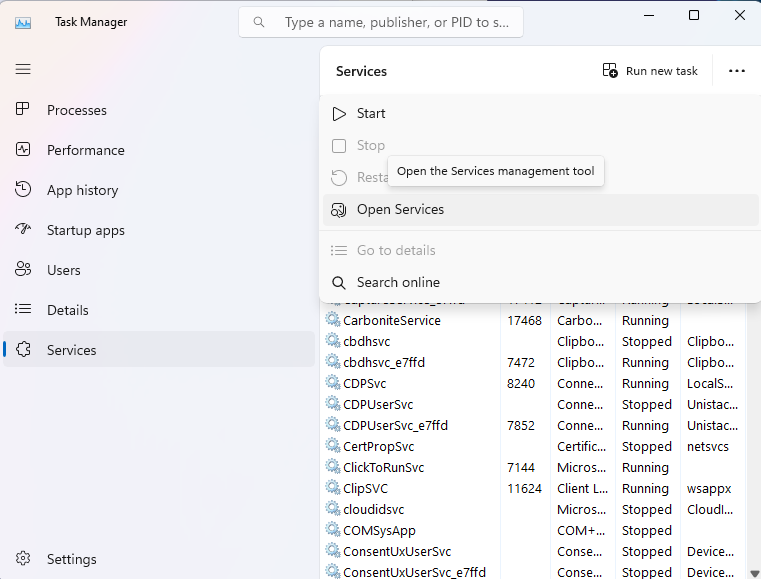Select the ClickToRunSvc service row
This screenshot has height=579, width=761.
click(x=383, y=468)
